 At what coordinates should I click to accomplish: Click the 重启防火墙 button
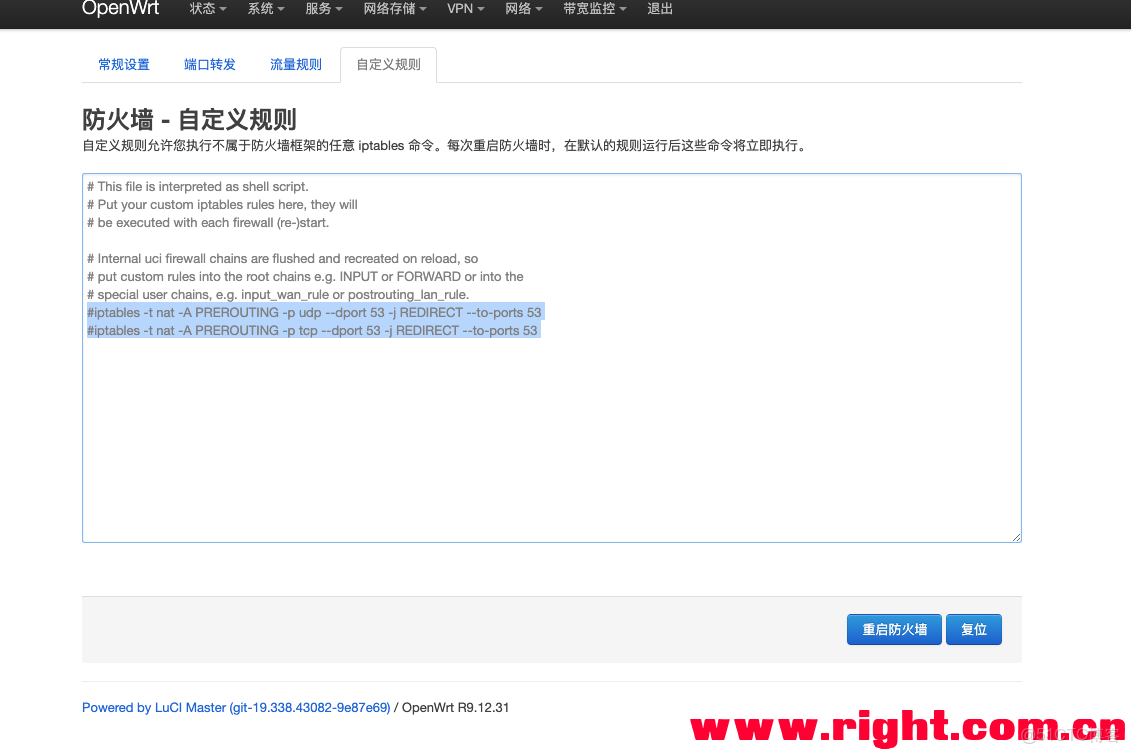point(893,629)
